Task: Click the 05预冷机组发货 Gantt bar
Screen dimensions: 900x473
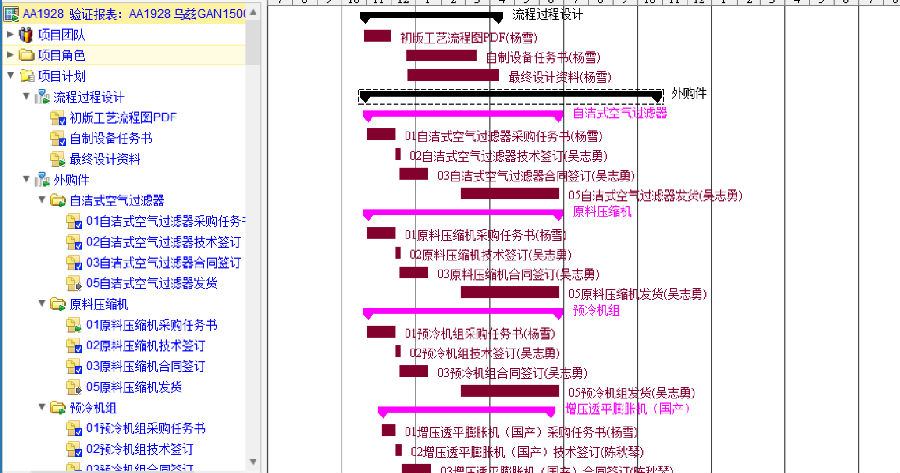Action: [510, 391]
